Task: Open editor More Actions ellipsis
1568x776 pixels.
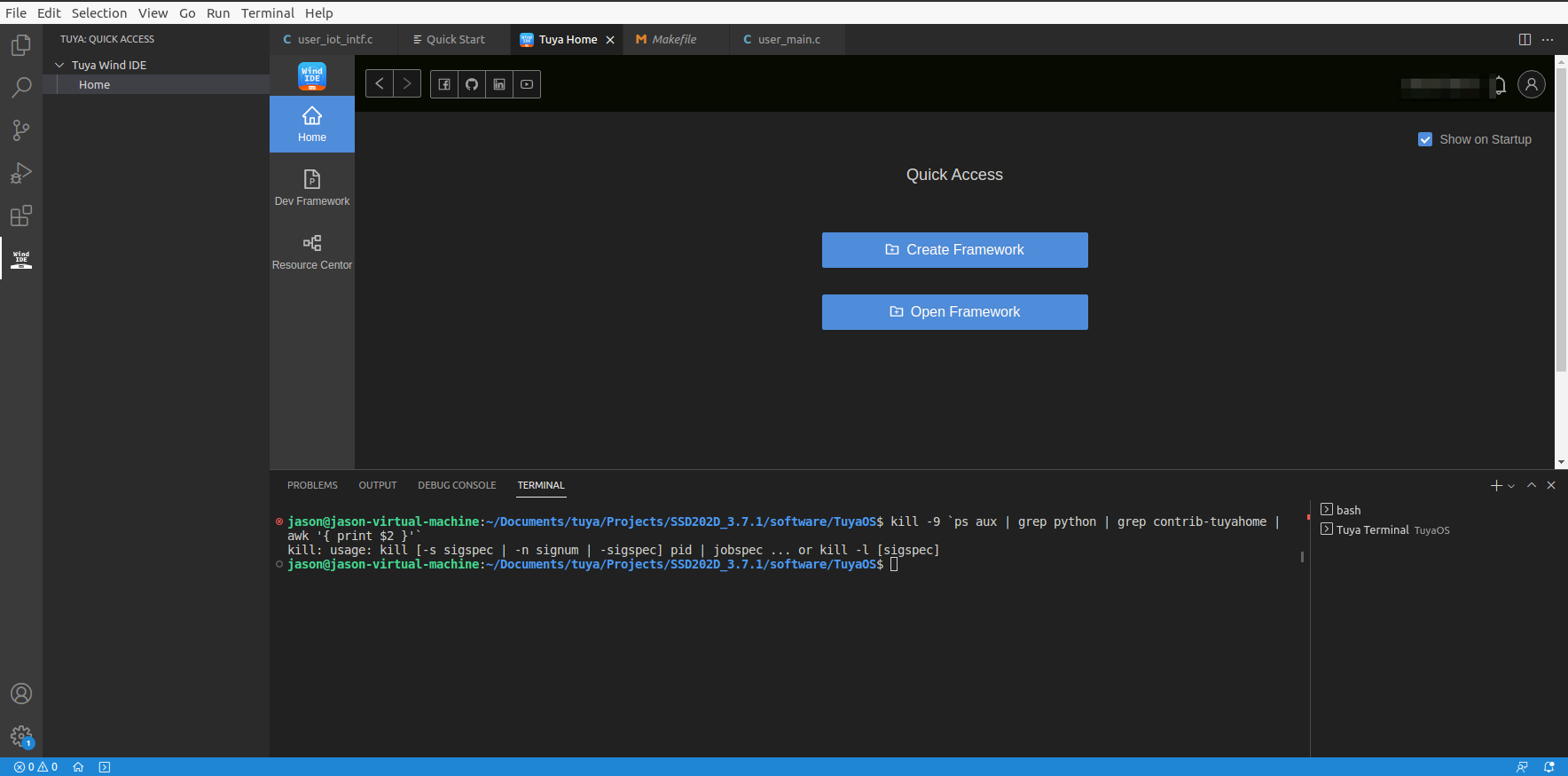Action: [1548, 39]
